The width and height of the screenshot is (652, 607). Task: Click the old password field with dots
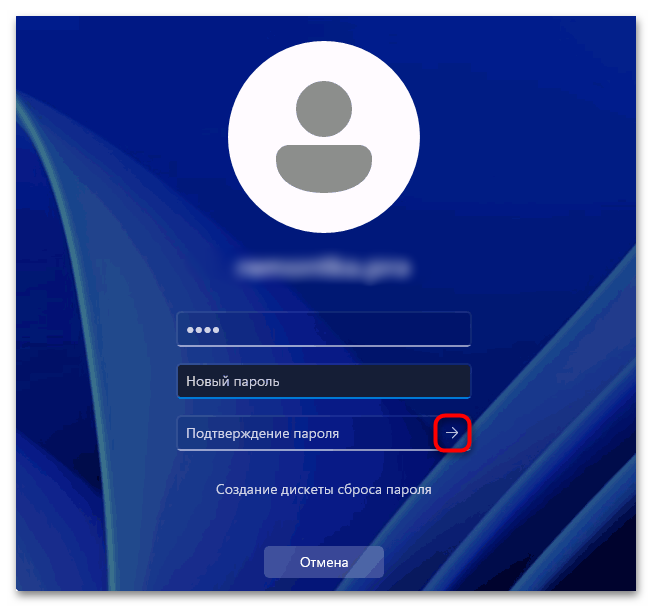[324, 329]
